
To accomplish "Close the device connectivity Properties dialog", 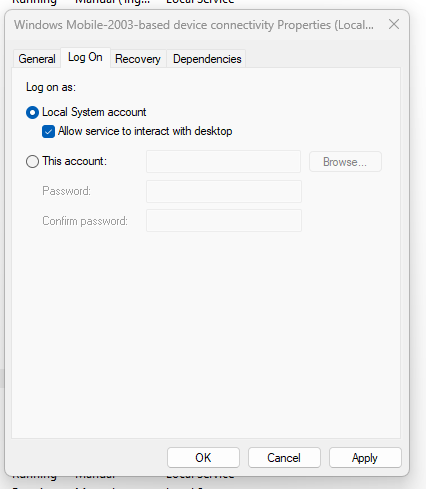I will 394,24.
